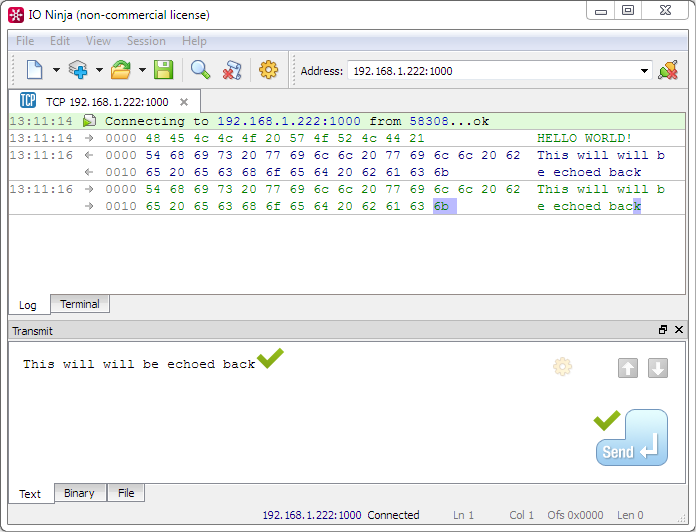
Task: Open Settings via the toolbar gear icon
Action: 268,70
